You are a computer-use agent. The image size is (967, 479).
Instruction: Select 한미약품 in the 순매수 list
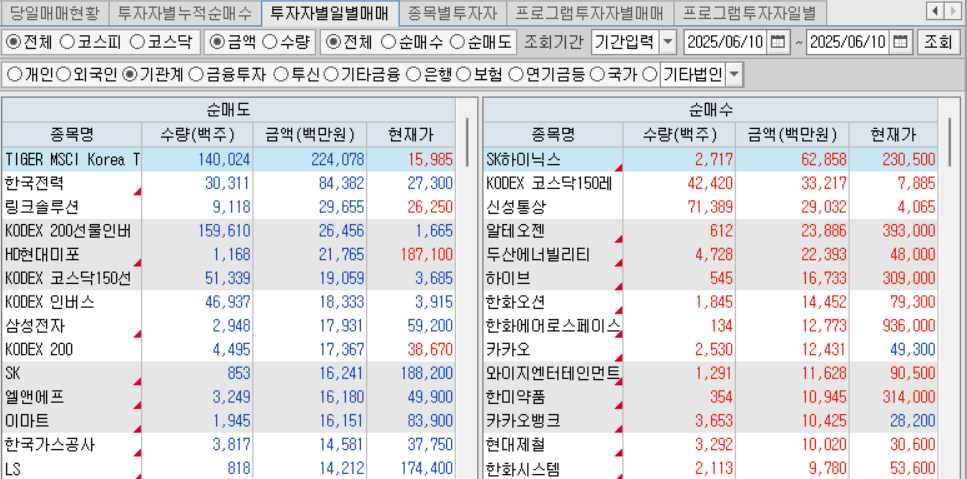click(710, 398)
